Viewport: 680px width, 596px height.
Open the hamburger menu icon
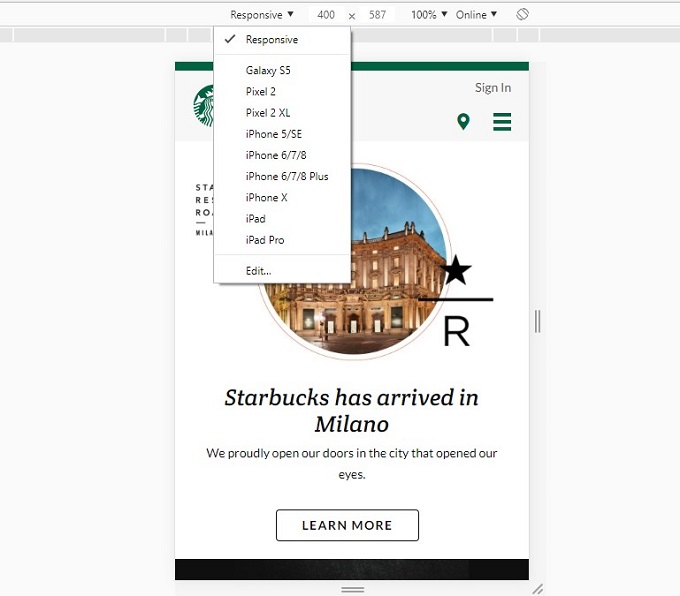pyautogui.click(x=502, y=122)
